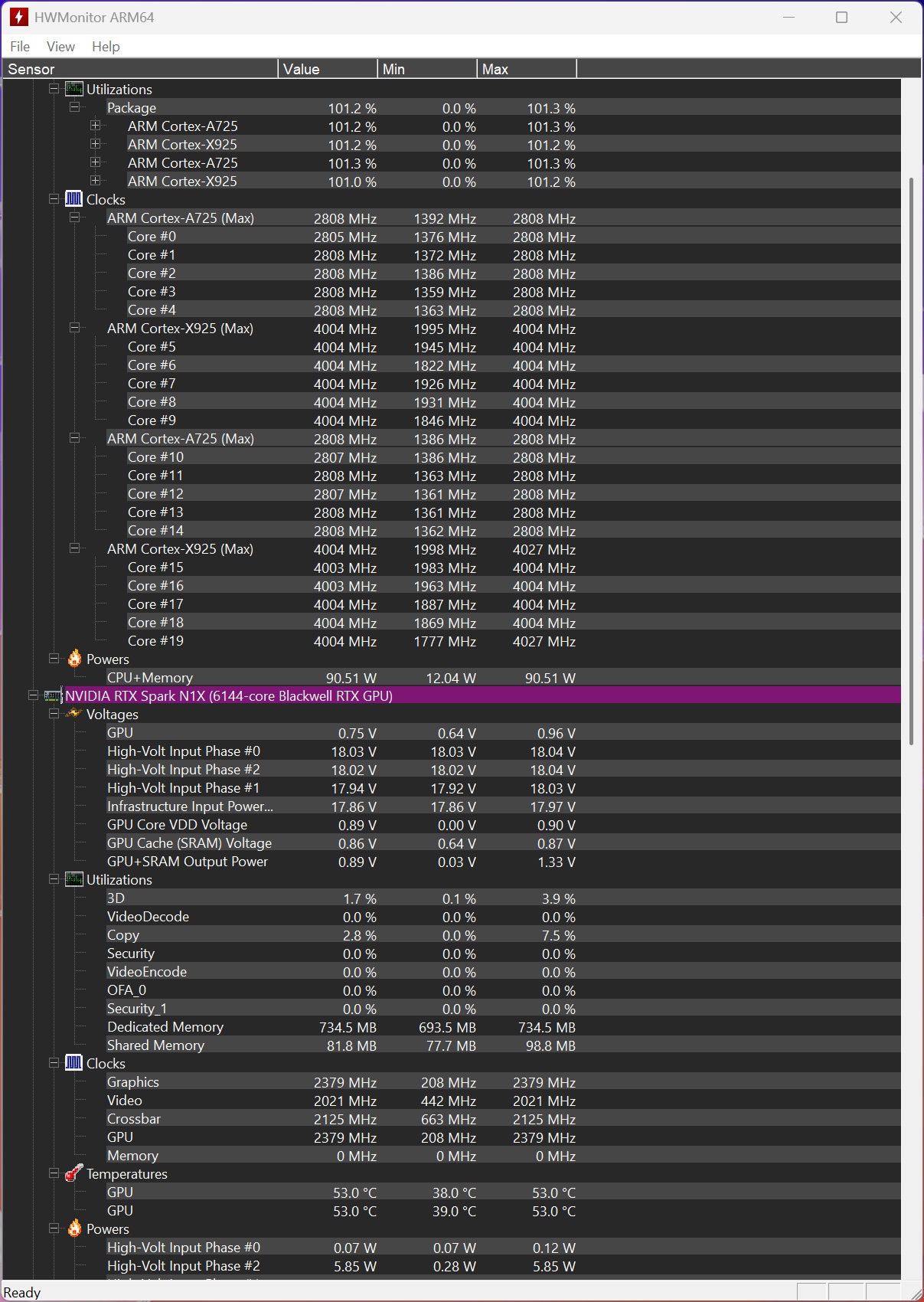The width and height of the screenshot is (924, 1302).
Task: Click the GPU Voltages lightning icon
Action: click(74, 714)
